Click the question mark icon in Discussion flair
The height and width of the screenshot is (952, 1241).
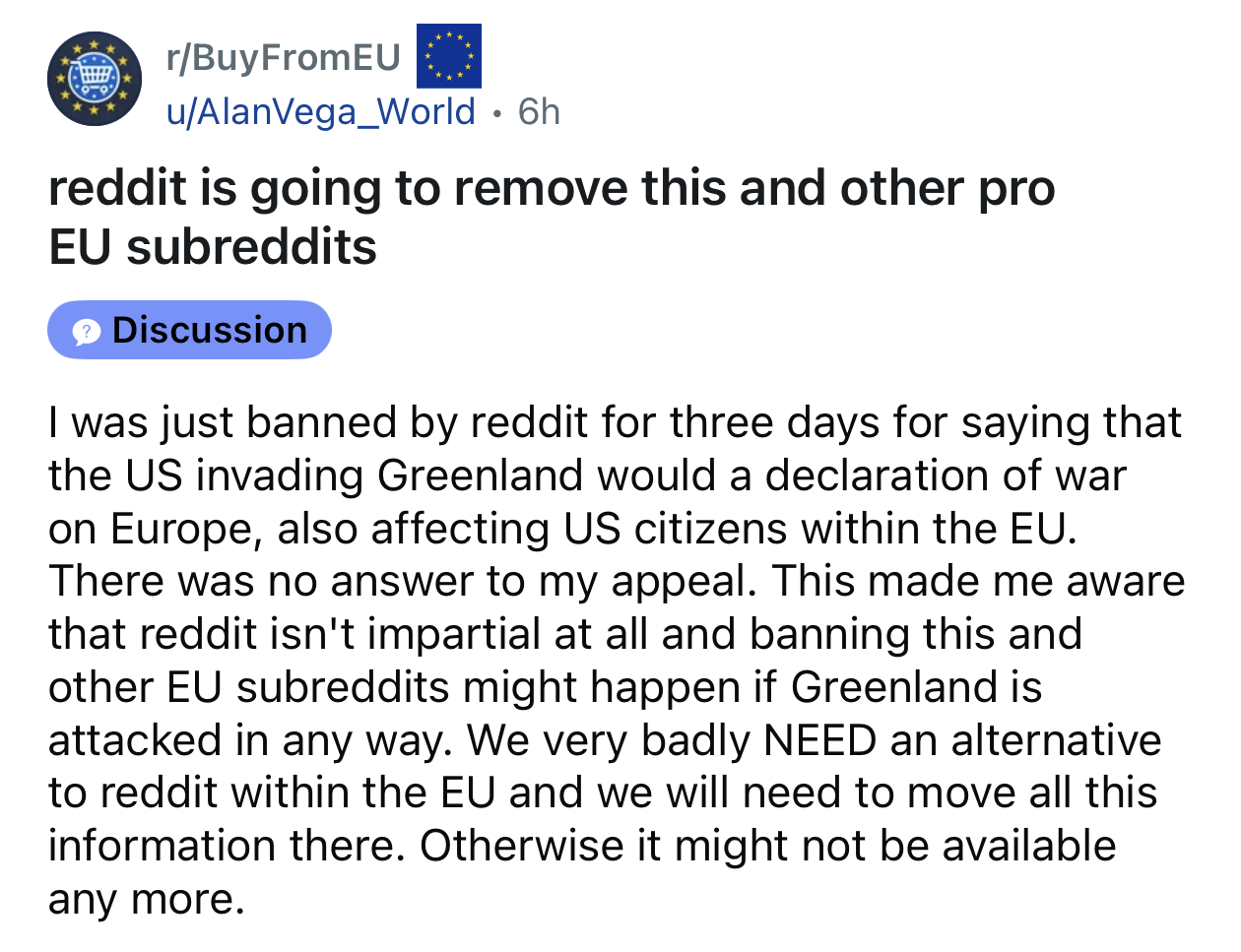[87, 332]
